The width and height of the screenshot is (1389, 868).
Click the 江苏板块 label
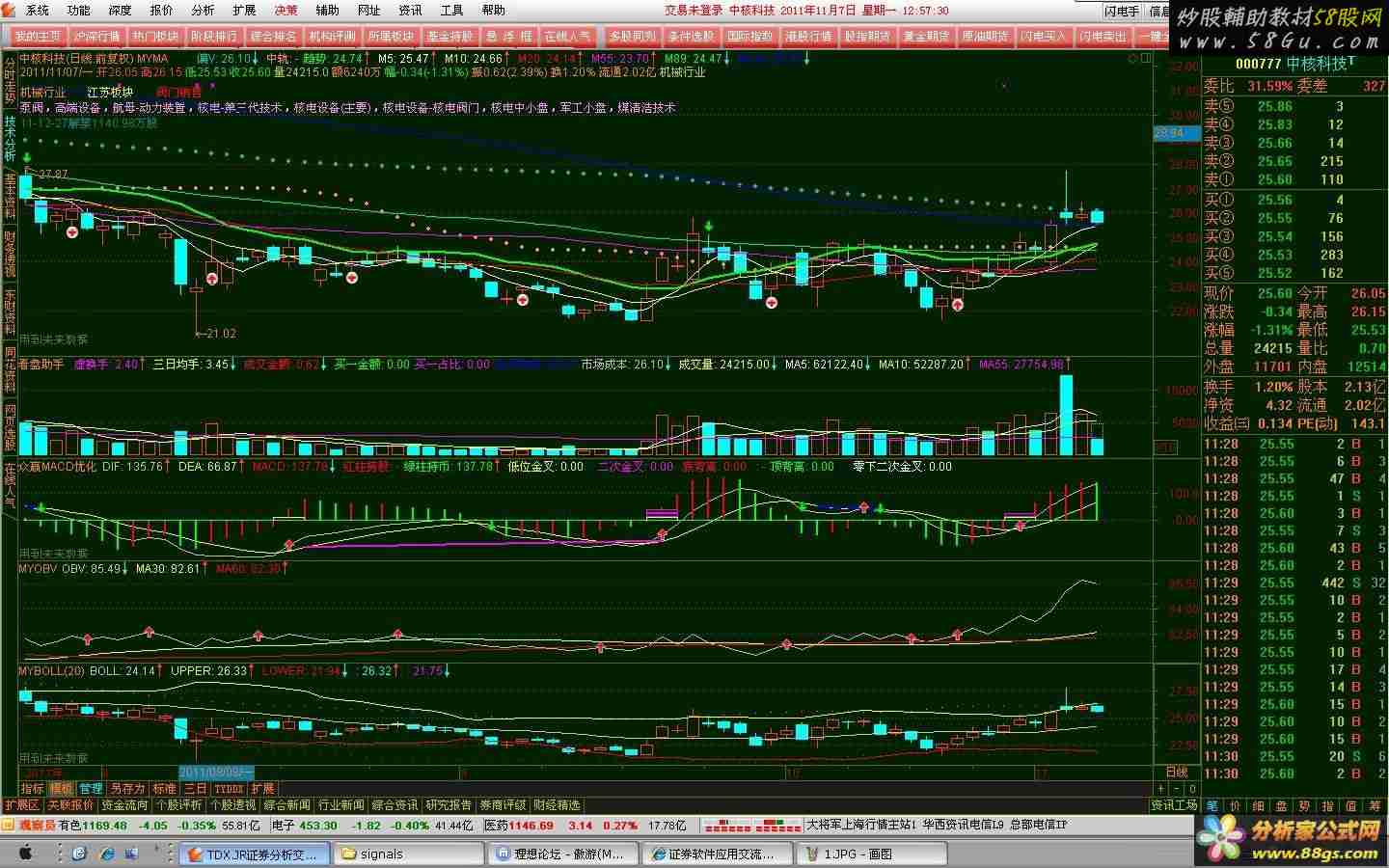coord(110,93)
